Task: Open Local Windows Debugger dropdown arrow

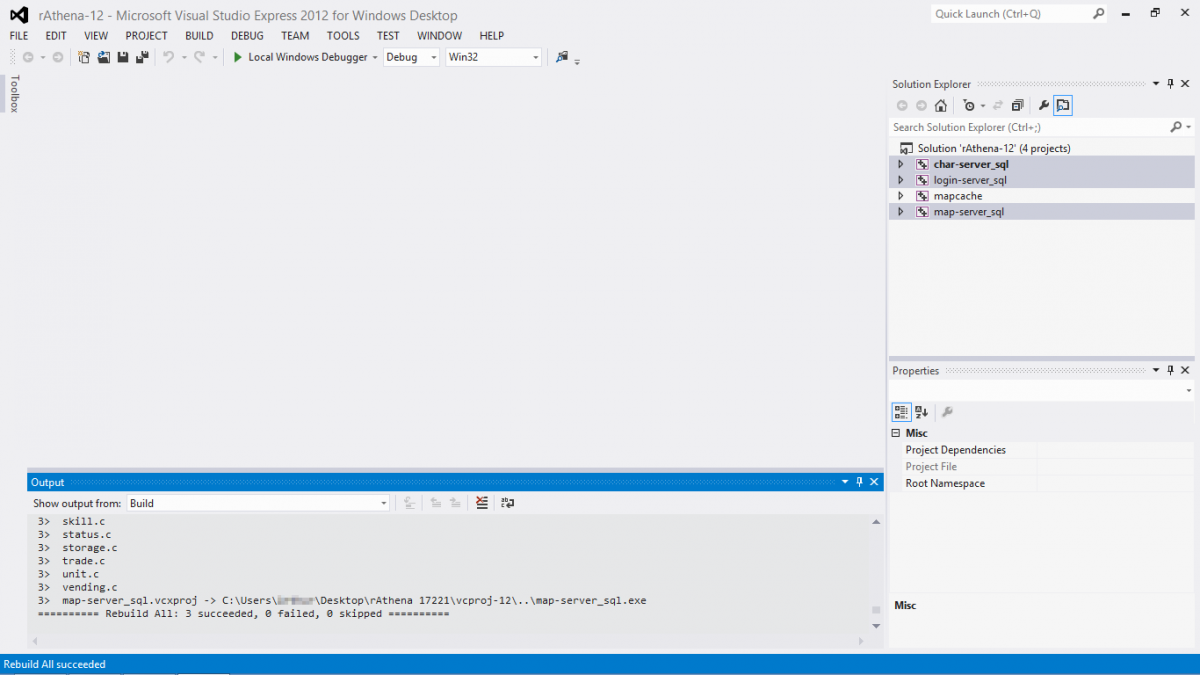Action: [x=375, y=57]
